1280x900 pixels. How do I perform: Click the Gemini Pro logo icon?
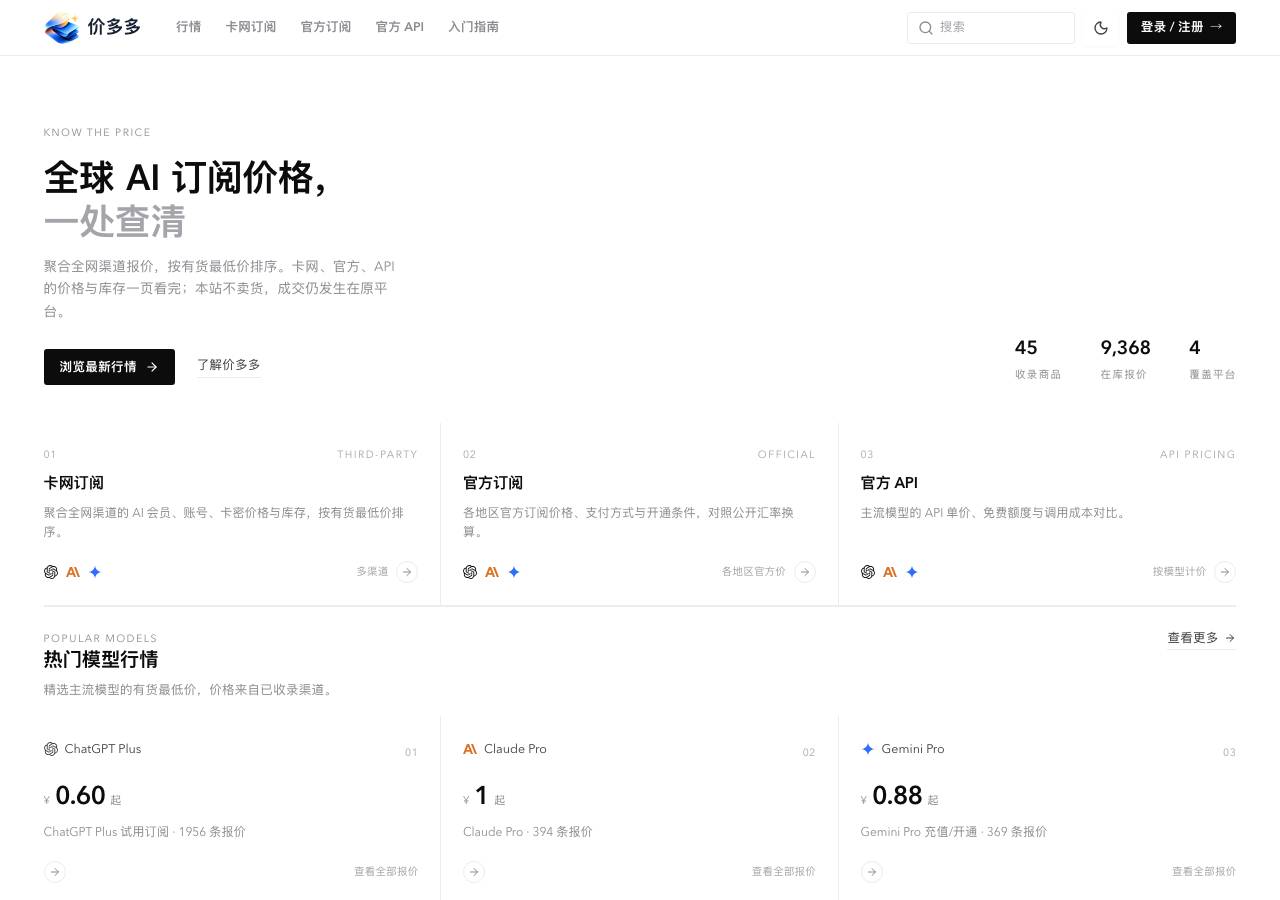coord(868,749)
